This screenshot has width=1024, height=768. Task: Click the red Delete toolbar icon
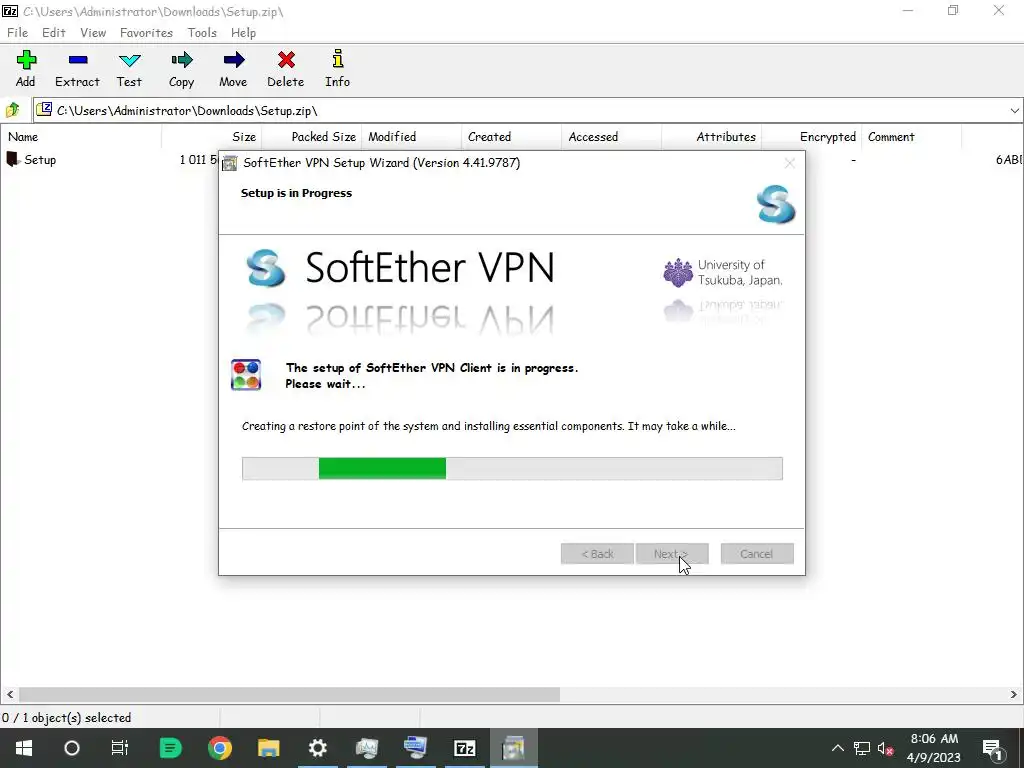(x=286, y=61)
